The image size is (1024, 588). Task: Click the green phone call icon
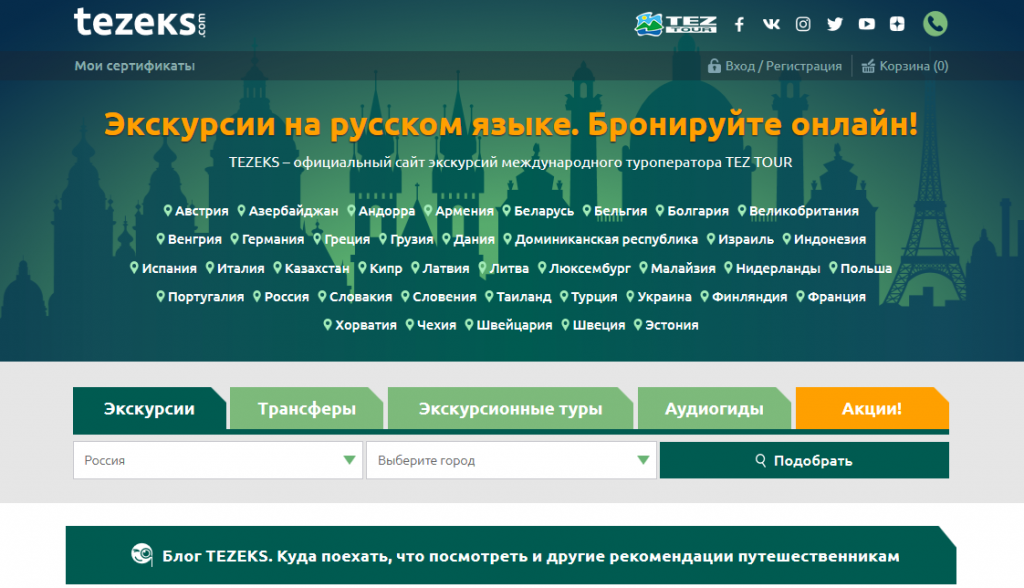pos(935,24)
